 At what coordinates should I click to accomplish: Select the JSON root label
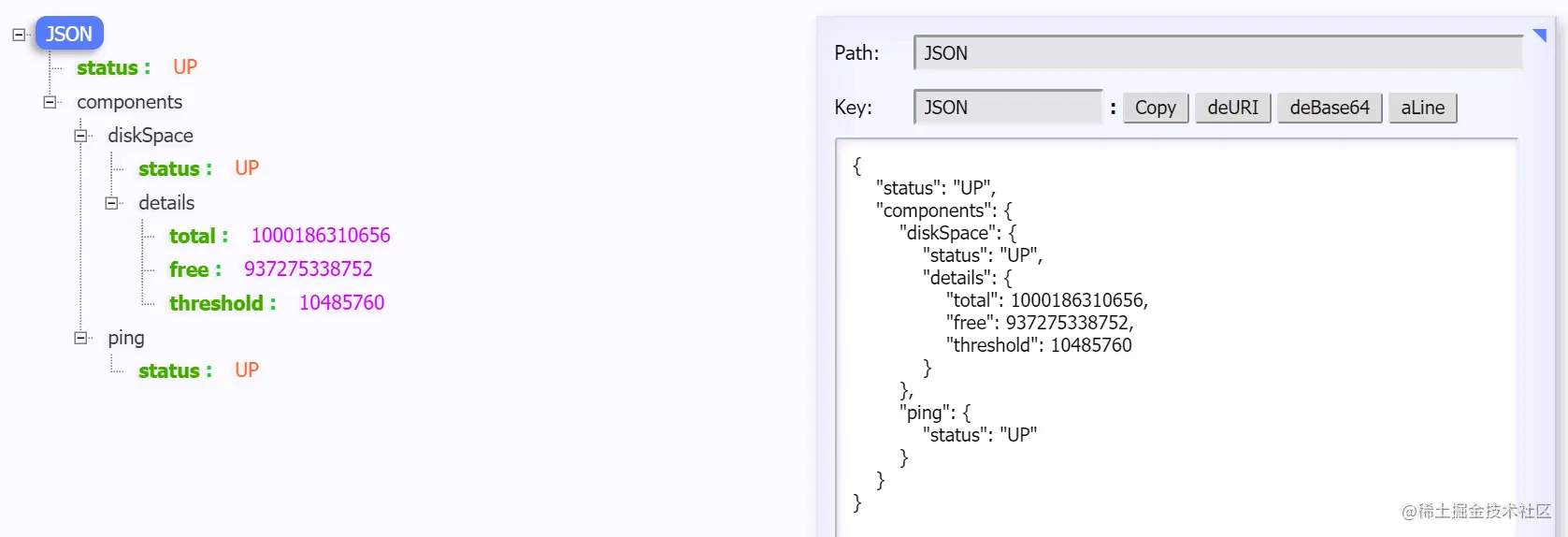tap(69, 34)
